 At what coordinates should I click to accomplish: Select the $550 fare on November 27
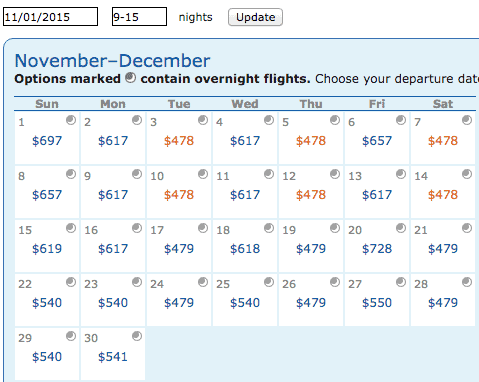pos(377,303)
